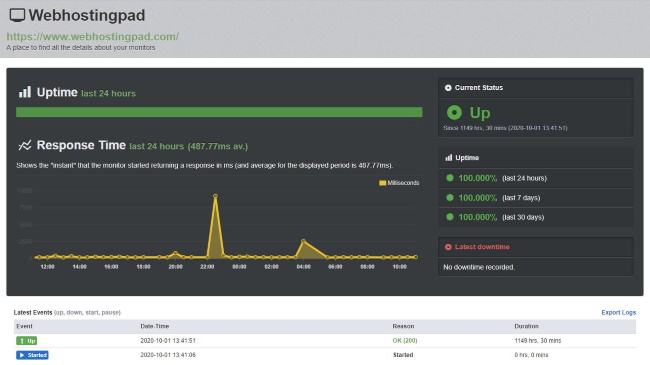Click the 12:00 axis label
650x365 pixels.
tap(47, 267)
